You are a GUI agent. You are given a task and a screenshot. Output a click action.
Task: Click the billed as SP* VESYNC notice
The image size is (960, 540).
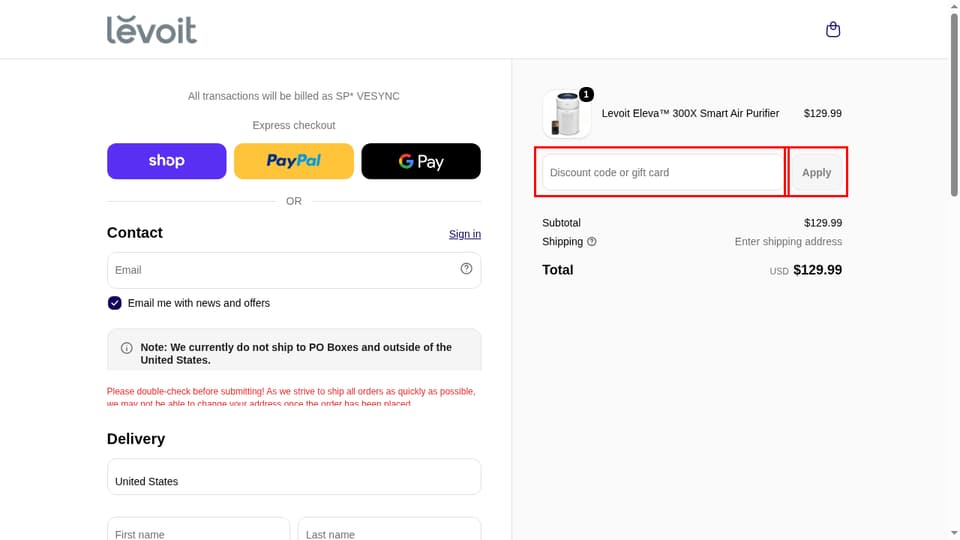pos(294,96)
